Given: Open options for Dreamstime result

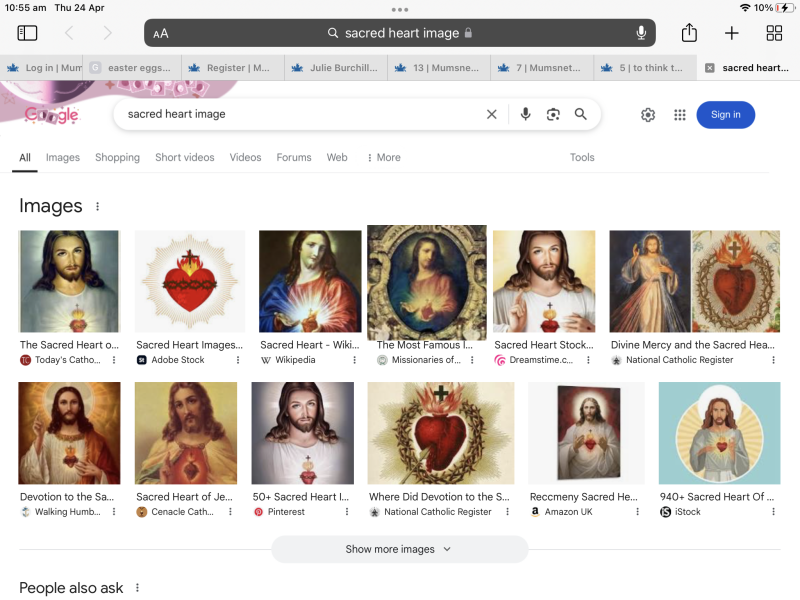Looking at the screenshot, I should (588, 360).
